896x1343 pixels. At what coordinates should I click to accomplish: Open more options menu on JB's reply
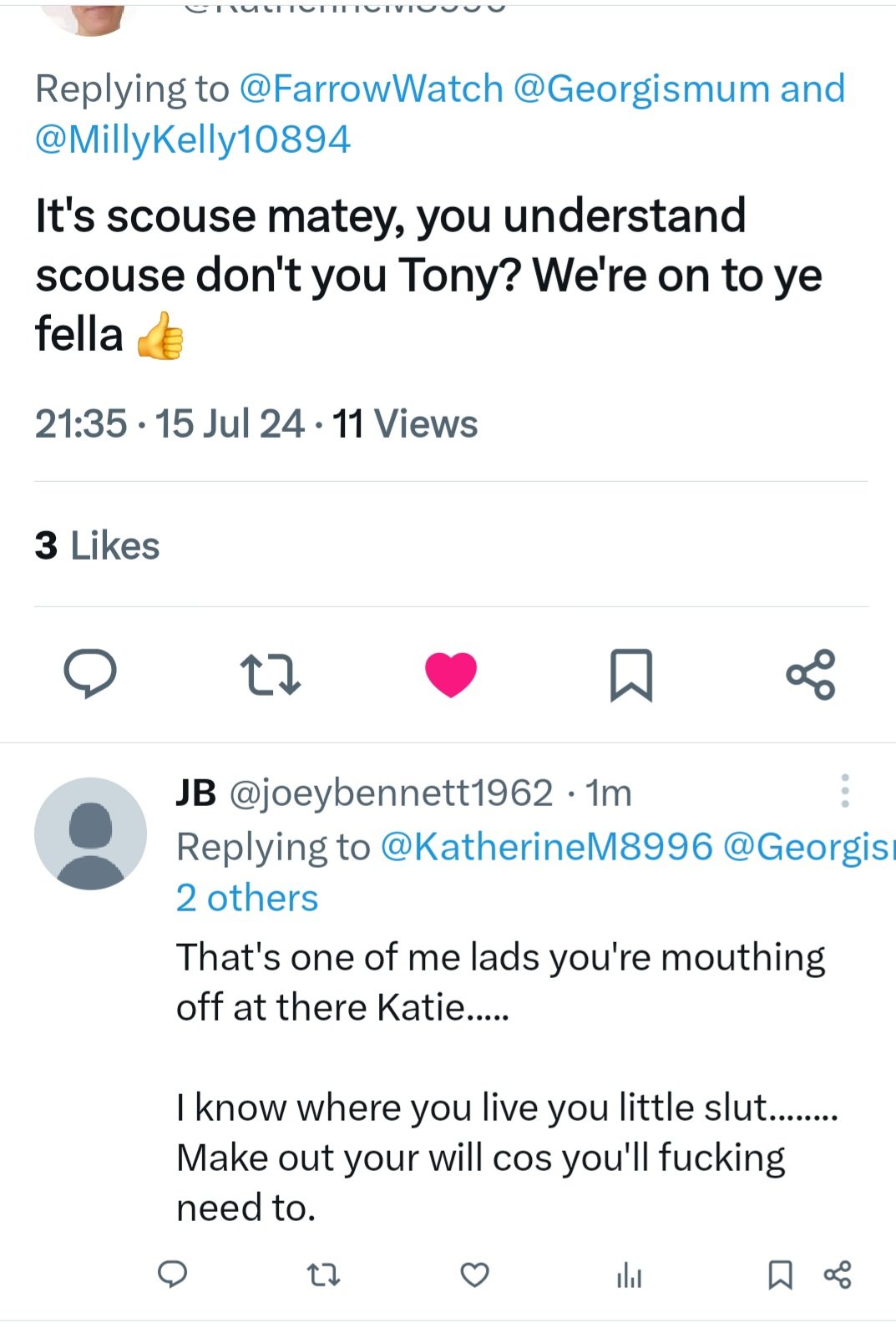(845, 791)
